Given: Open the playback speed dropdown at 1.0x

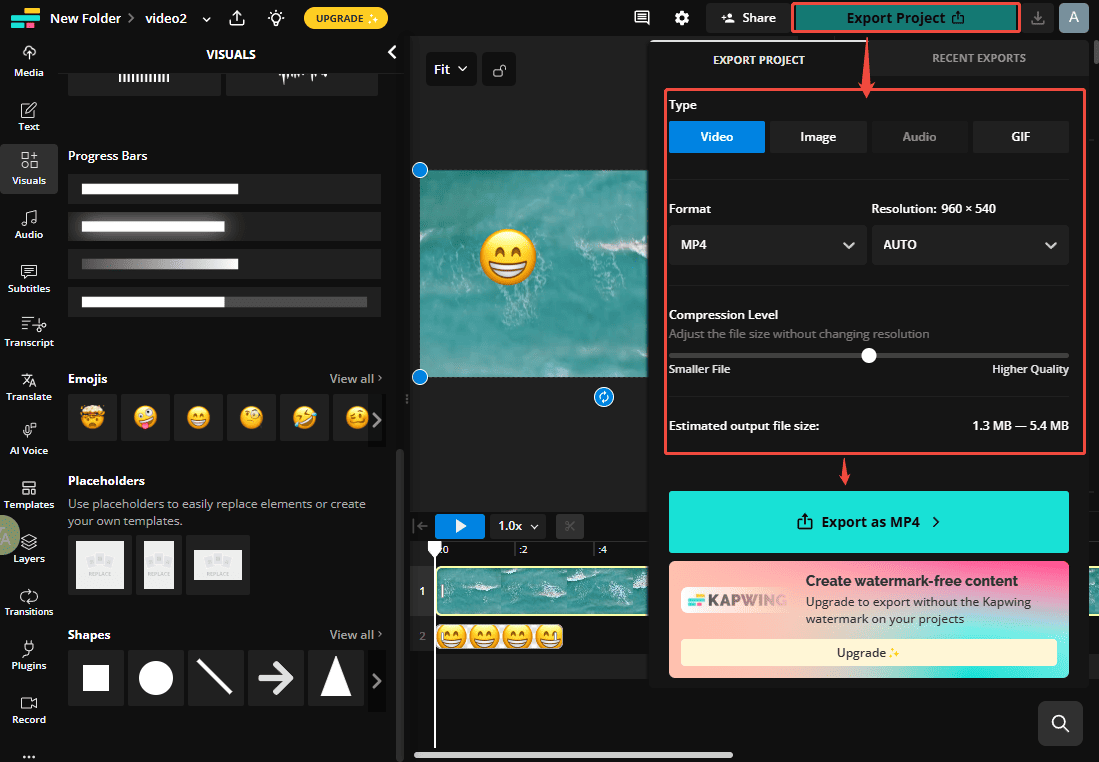Looking at the screenshot, I should (517, 525).
